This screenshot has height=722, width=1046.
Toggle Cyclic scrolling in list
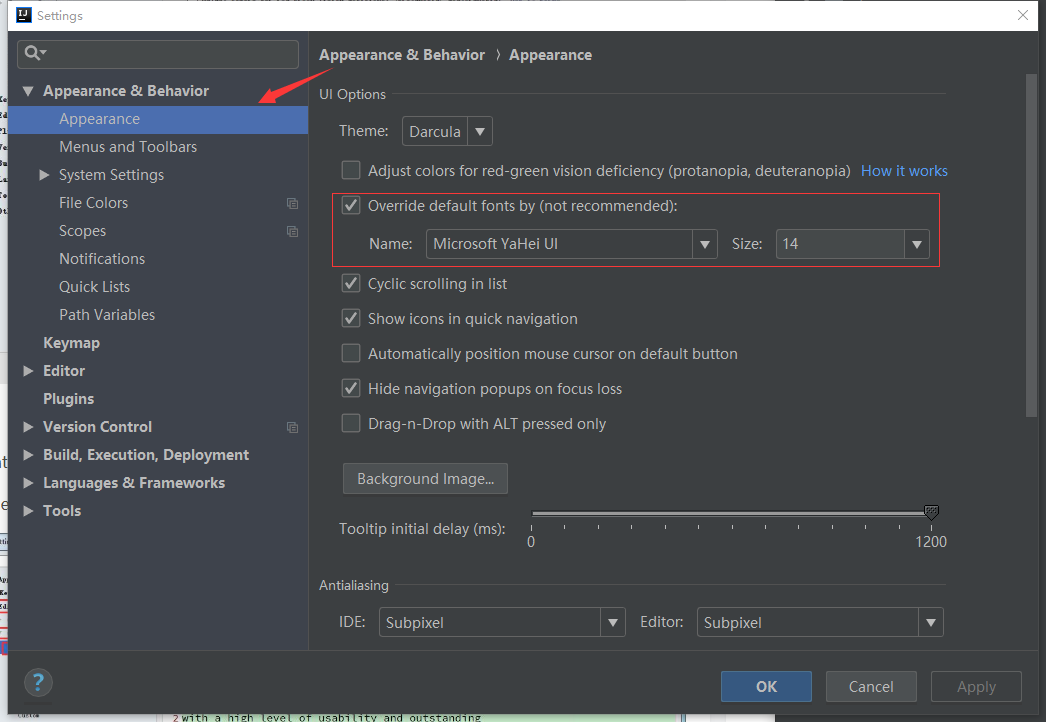coord(351,284)
